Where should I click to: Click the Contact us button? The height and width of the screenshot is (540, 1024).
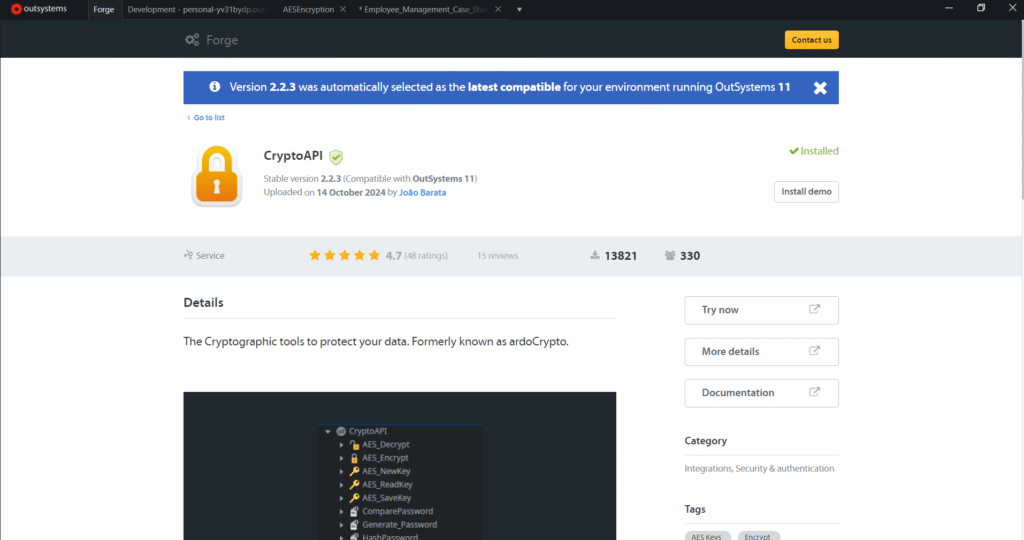click(811, 40)
